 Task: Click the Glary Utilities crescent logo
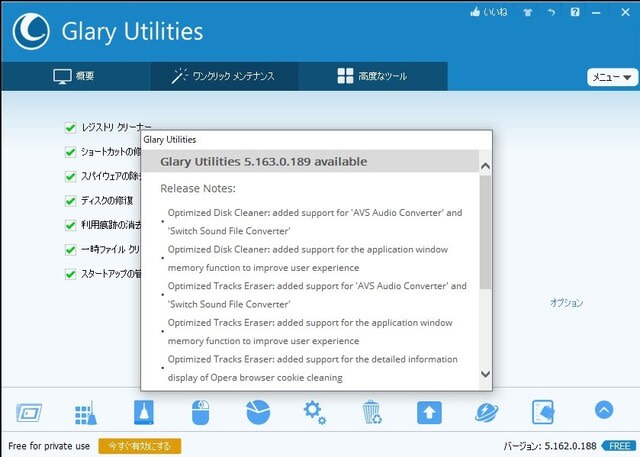[x=31, y=31]
